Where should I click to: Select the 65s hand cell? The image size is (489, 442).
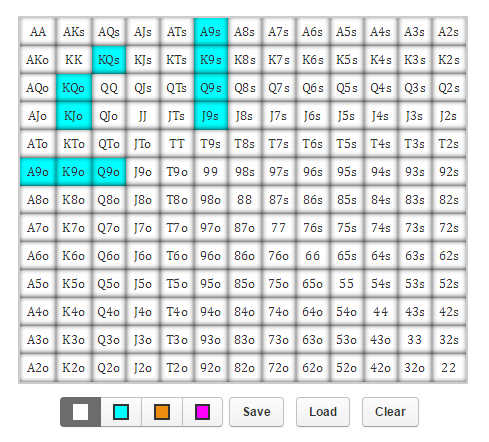[x=347, y=256]
